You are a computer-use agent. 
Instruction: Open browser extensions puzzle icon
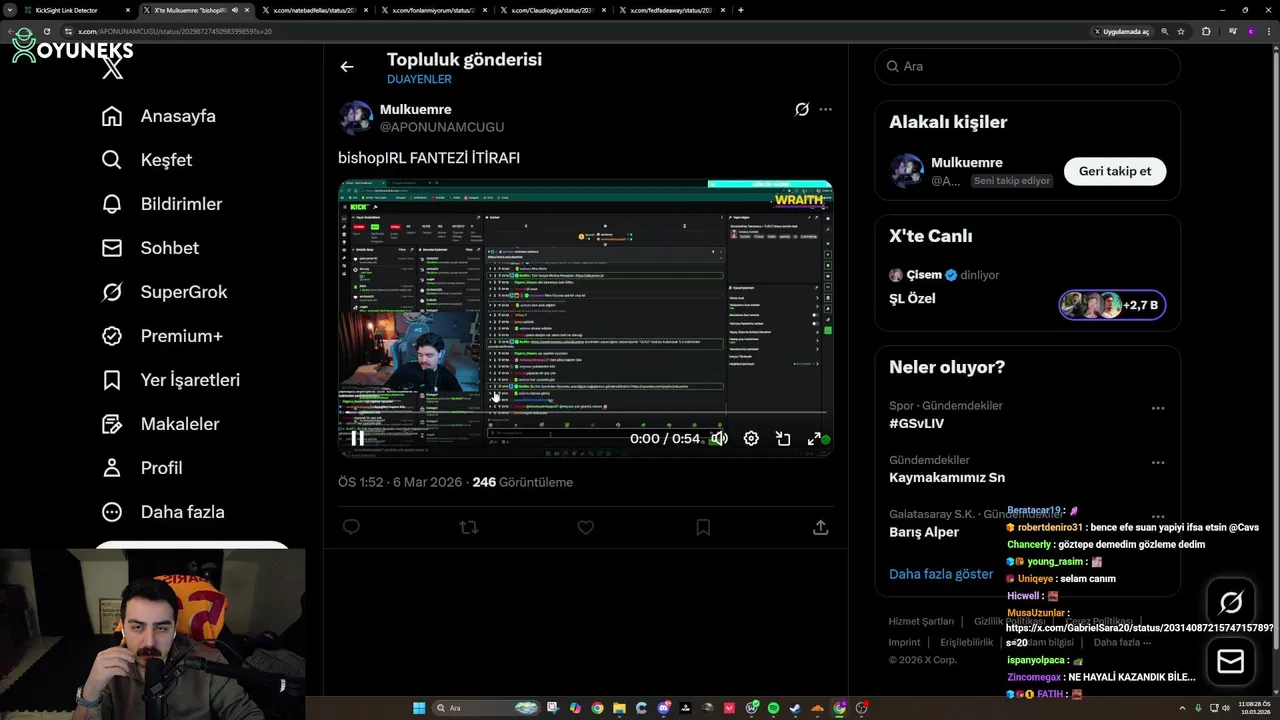pyautogui.click(x=1206, y=31)
